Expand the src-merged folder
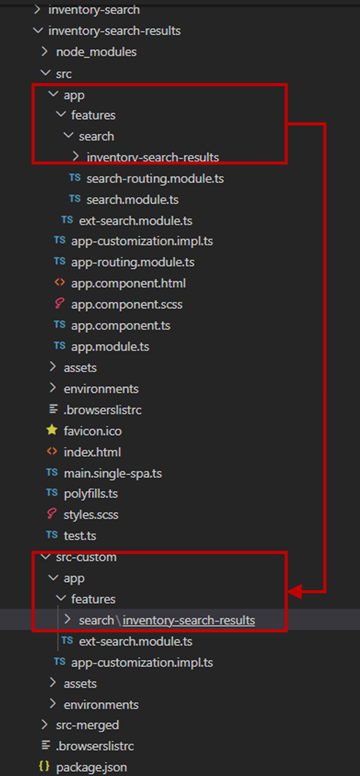Screen dimensions: 360x776 (45, 725)
